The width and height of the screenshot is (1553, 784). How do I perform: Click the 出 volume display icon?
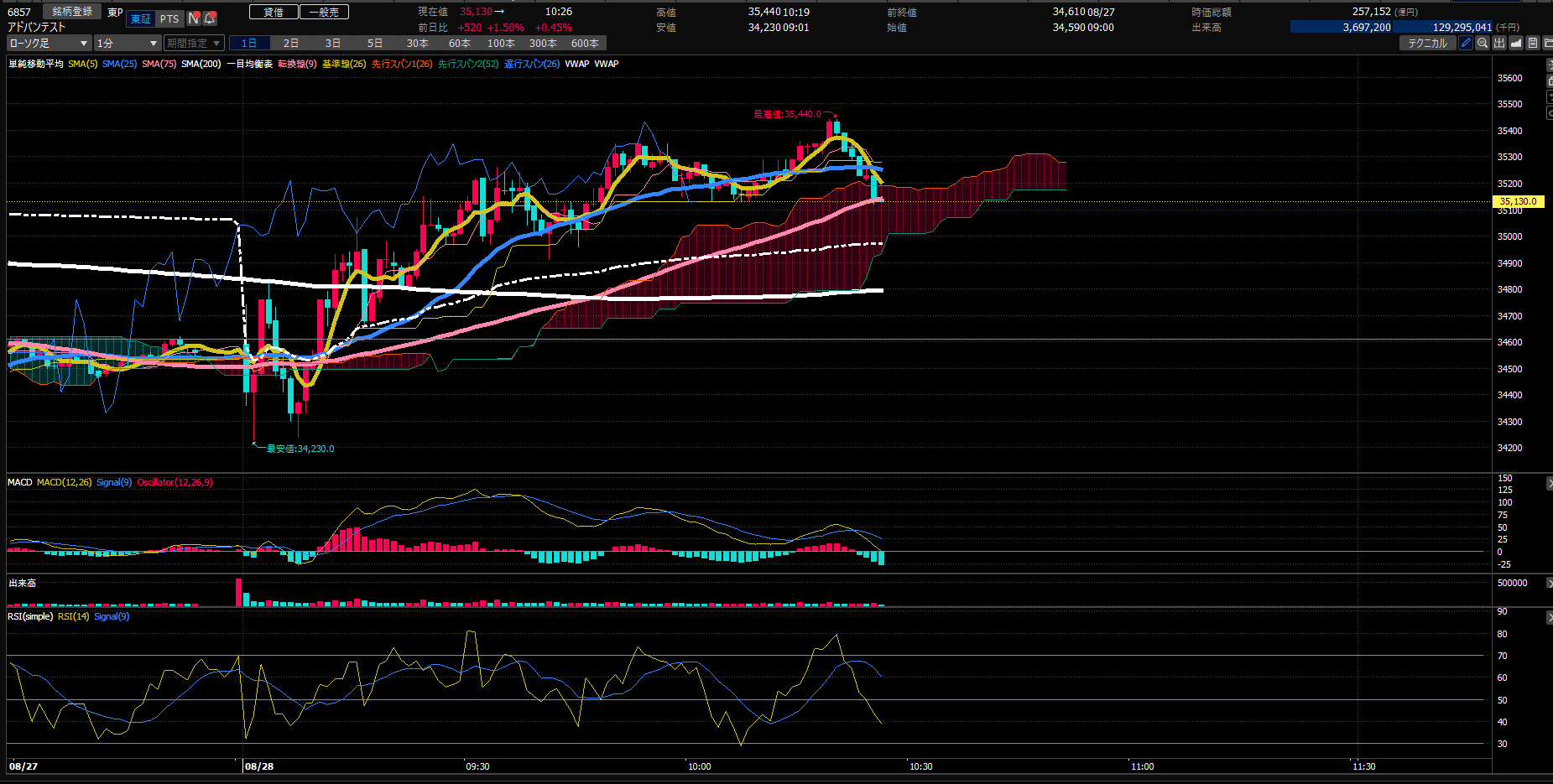[1499, 43]
